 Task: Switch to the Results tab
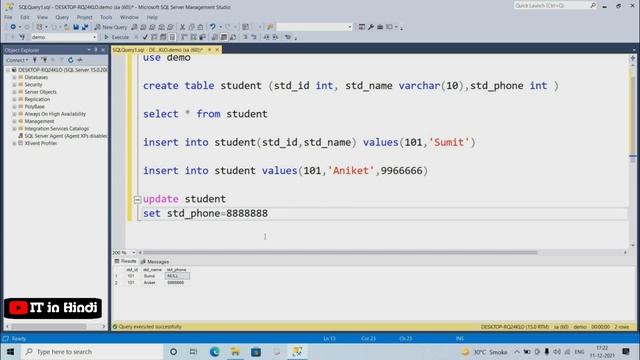coord(125,261)
